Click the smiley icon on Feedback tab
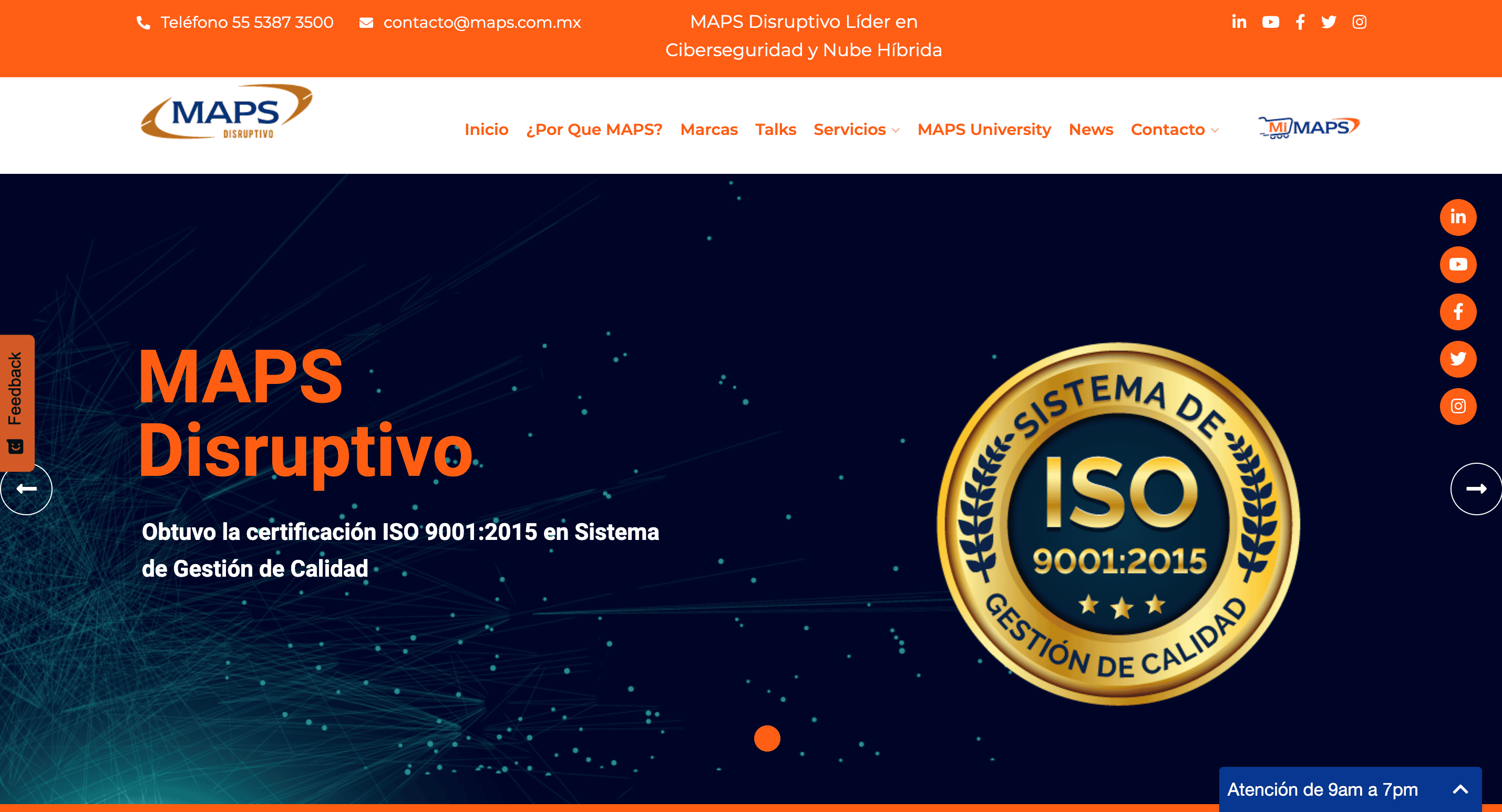1502x812 pixels. (x=15, y=447)
